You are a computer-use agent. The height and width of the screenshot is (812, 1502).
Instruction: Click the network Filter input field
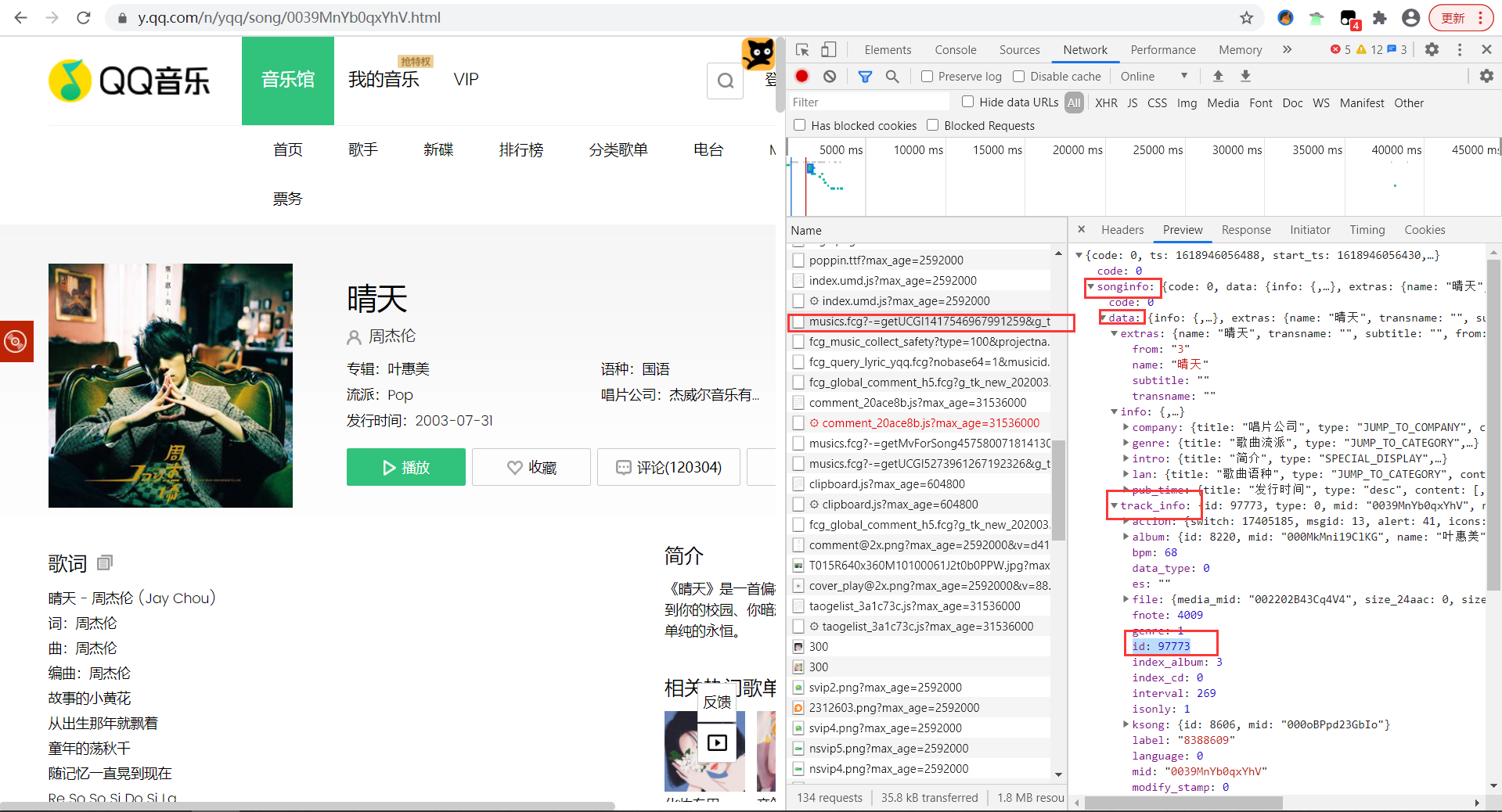[869, 102]
